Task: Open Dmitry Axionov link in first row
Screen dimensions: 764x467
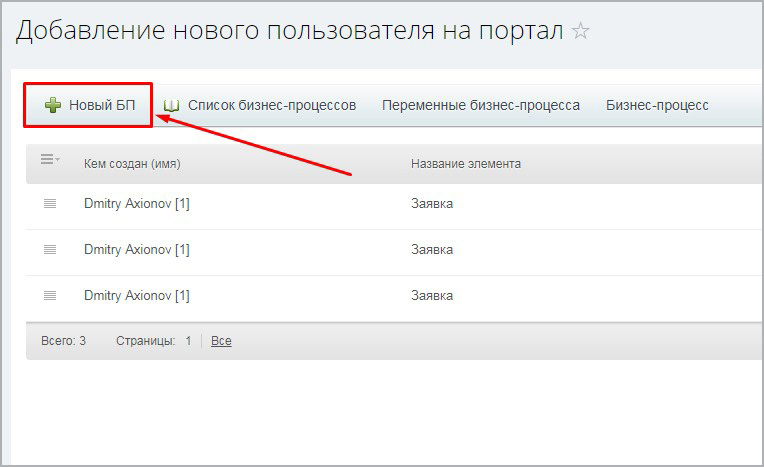Action: pos(137,204)
